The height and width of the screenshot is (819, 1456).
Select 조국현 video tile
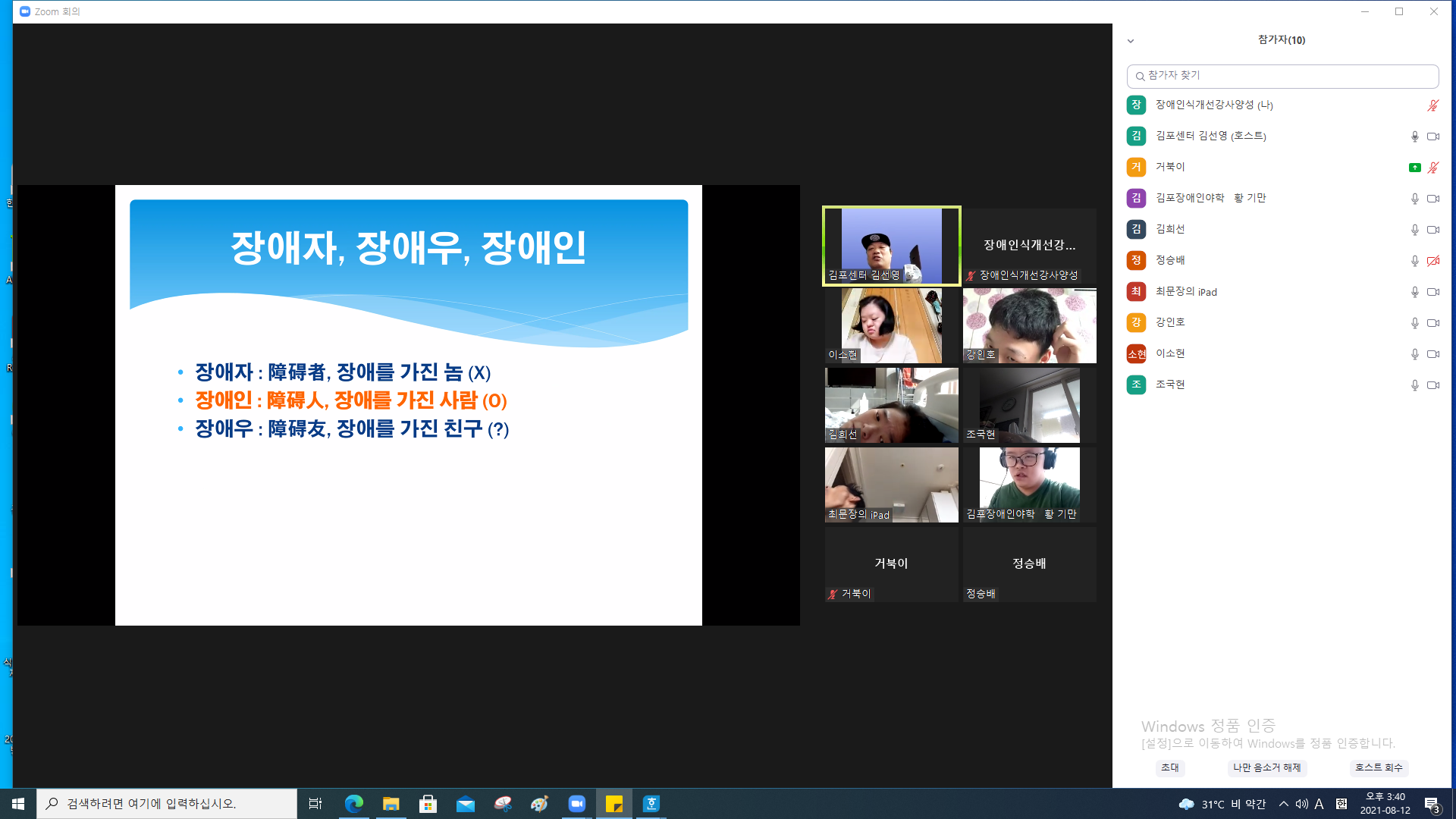[1029, 405]
